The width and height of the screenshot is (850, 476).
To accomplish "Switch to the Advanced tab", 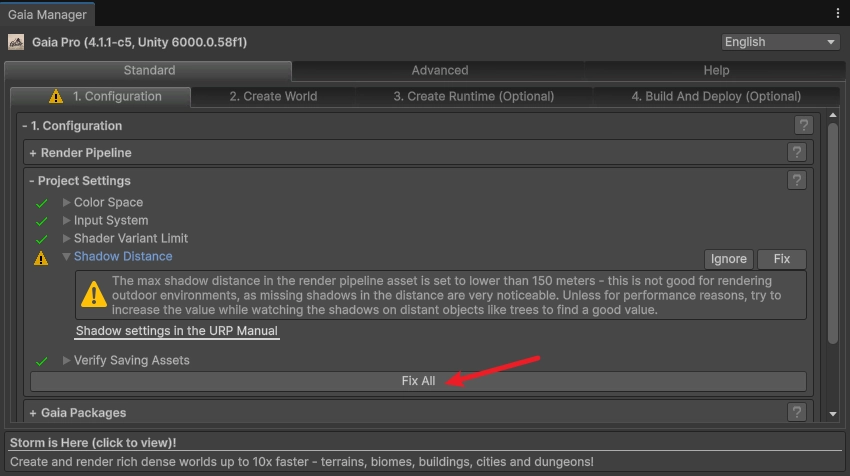I will click(440, 70).
